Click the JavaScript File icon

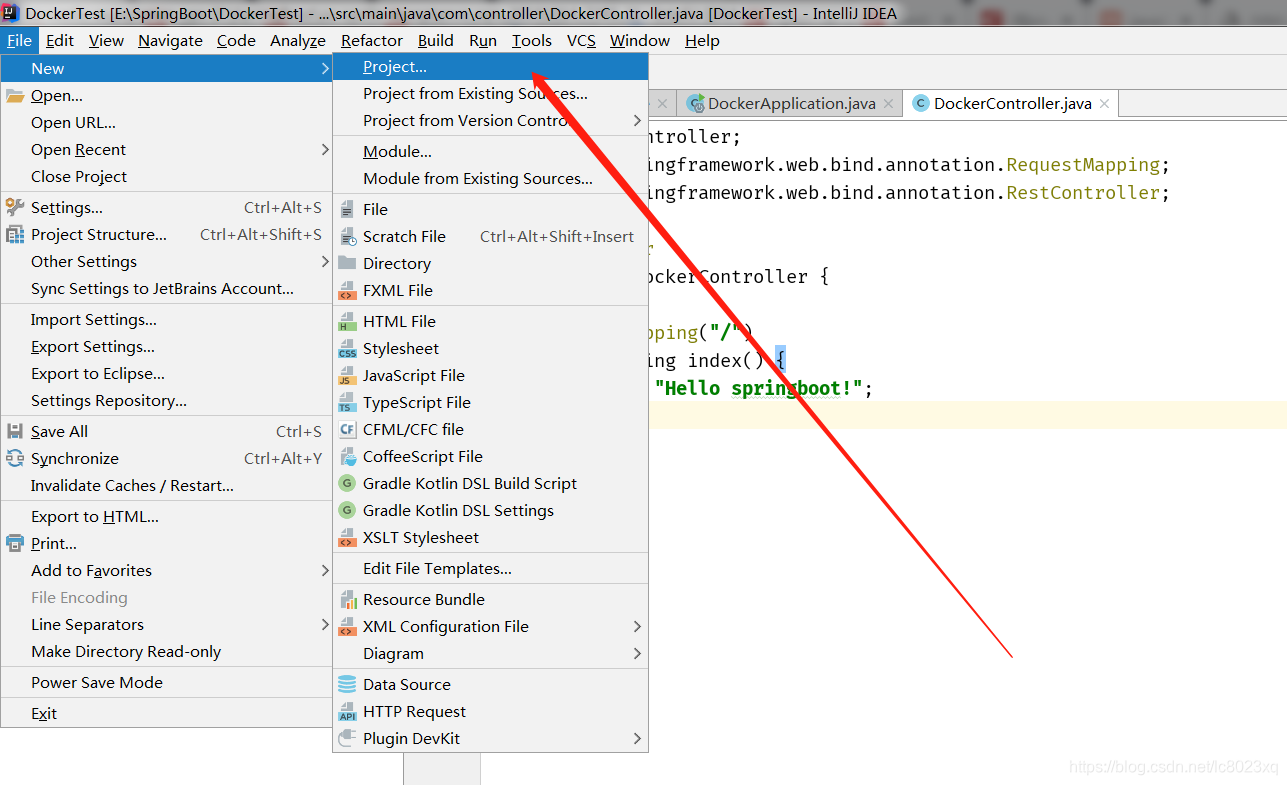coord(347,375)
